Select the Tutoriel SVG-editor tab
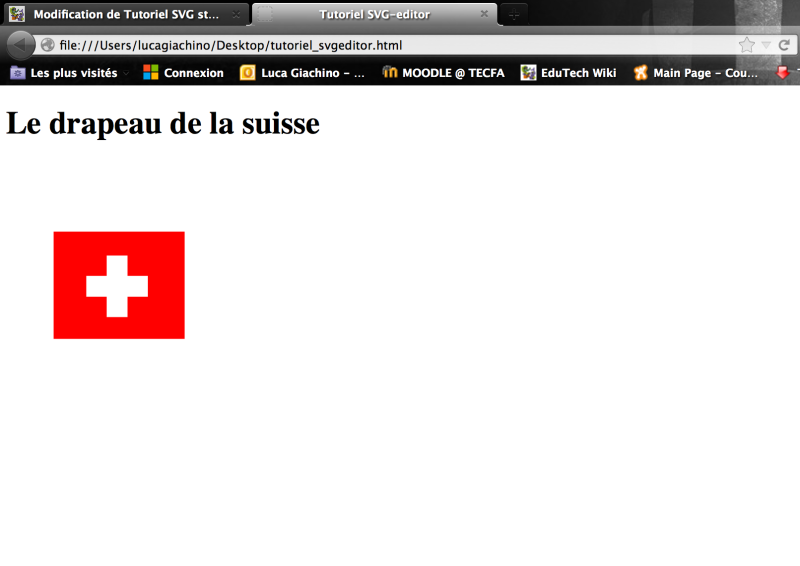This screenshot has height=566, width=800. click(374, 14)
